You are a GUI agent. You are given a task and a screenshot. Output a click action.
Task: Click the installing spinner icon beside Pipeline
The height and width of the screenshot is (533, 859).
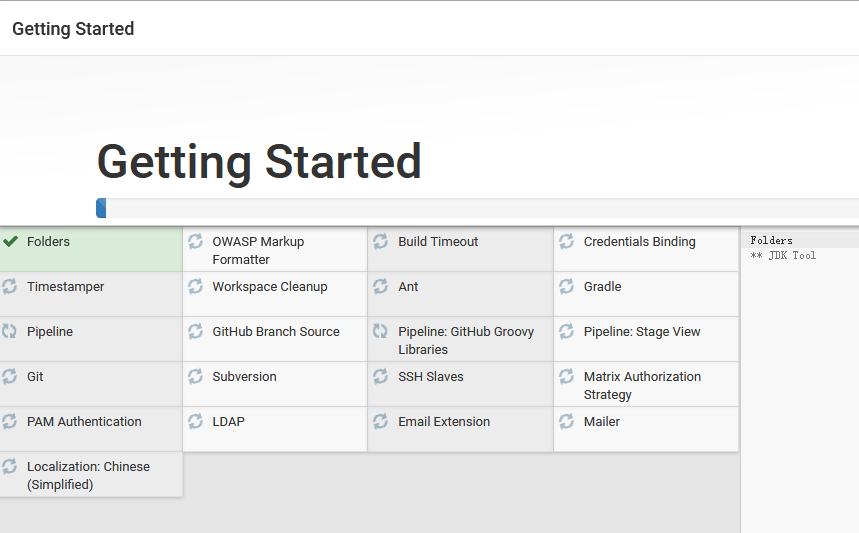click(x=9, y=331)
